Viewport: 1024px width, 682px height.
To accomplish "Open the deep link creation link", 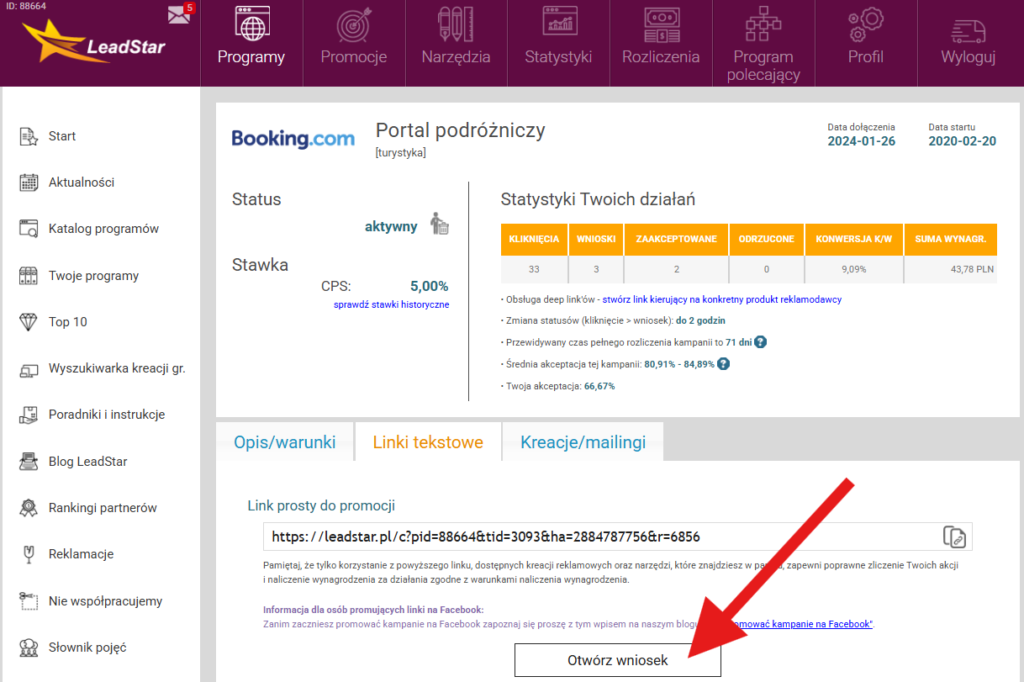I will point(722,299).
